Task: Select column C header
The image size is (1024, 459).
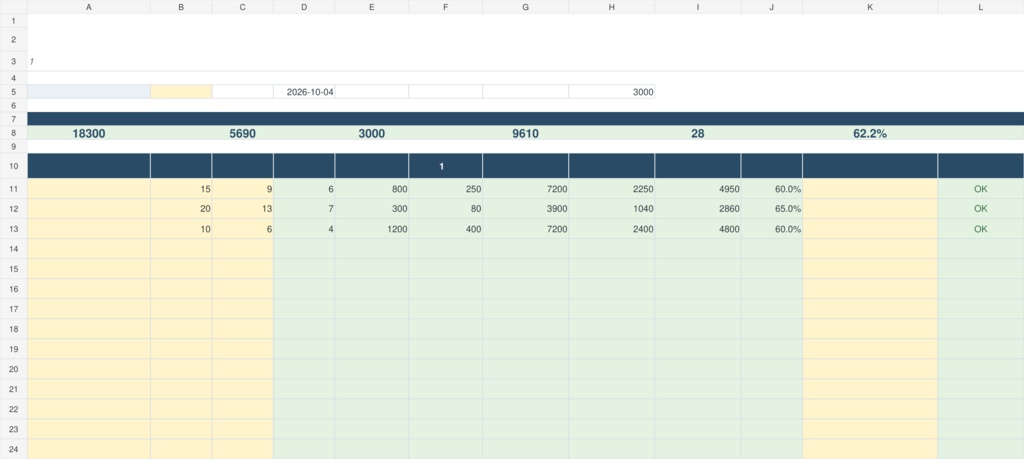Action: pyautogui.click(x=242, y=7)
